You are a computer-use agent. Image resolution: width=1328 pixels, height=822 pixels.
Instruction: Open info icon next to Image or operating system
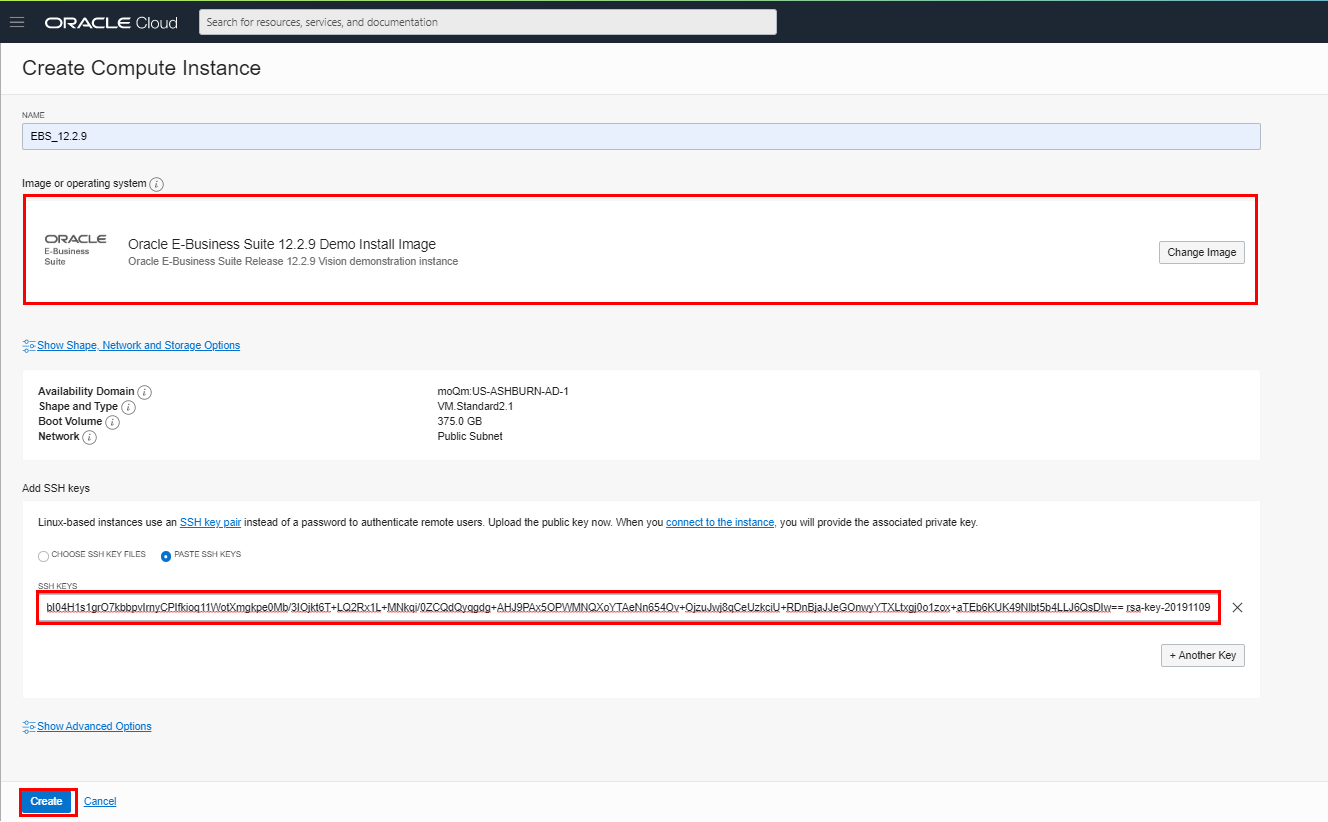(157, 184)
